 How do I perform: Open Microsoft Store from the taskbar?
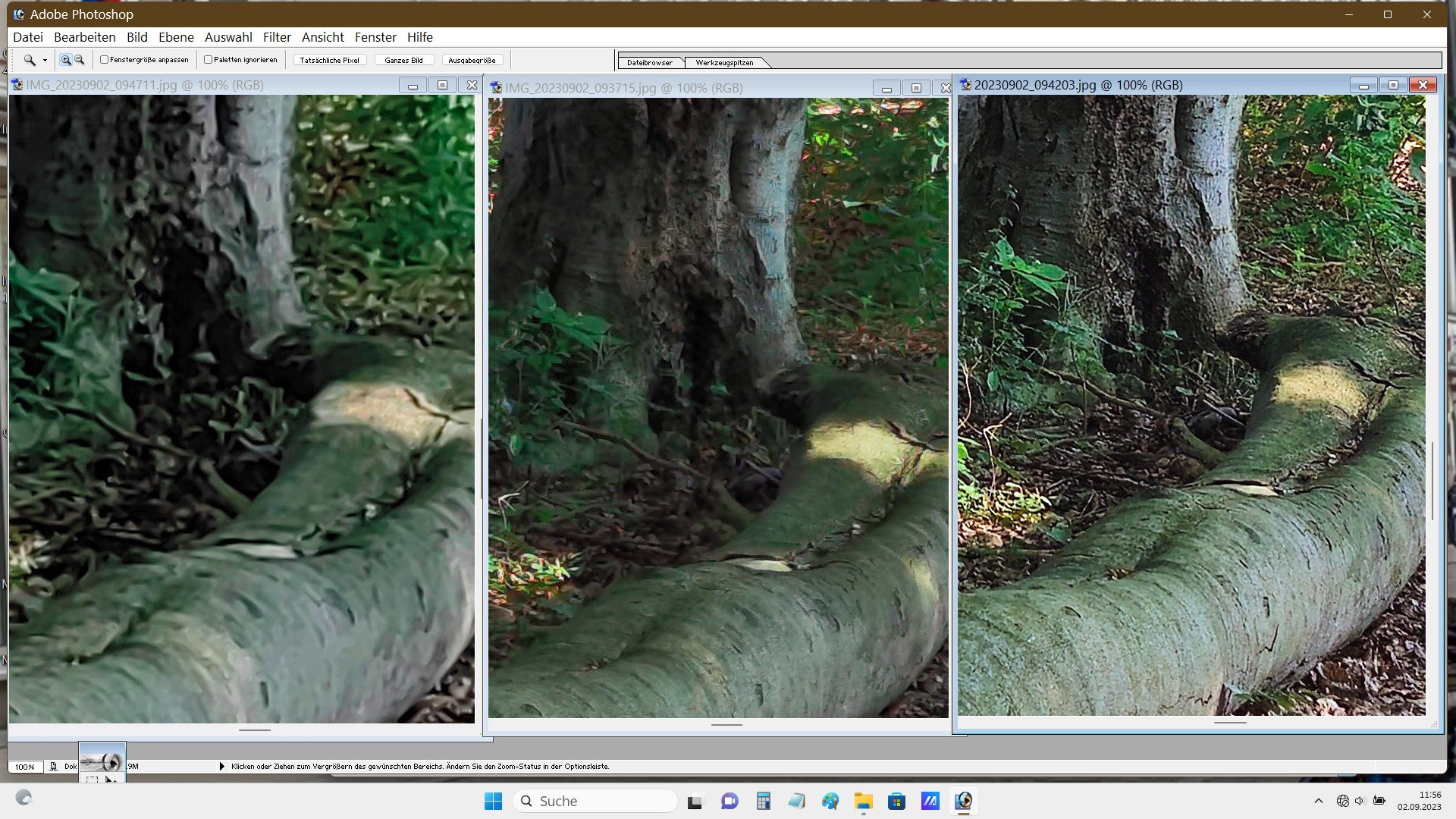point(896,801)
